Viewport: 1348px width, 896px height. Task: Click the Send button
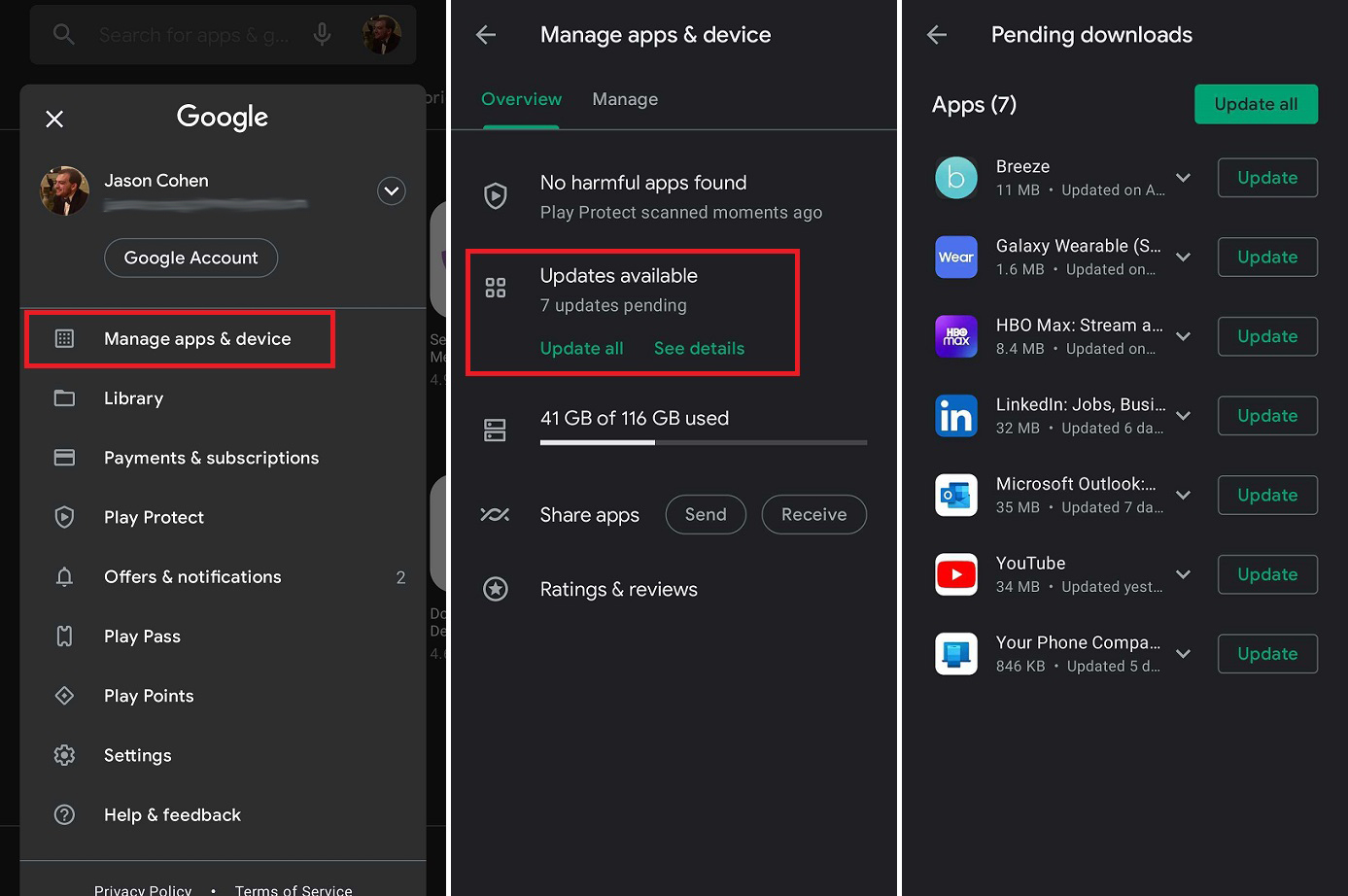coord(706,514)
